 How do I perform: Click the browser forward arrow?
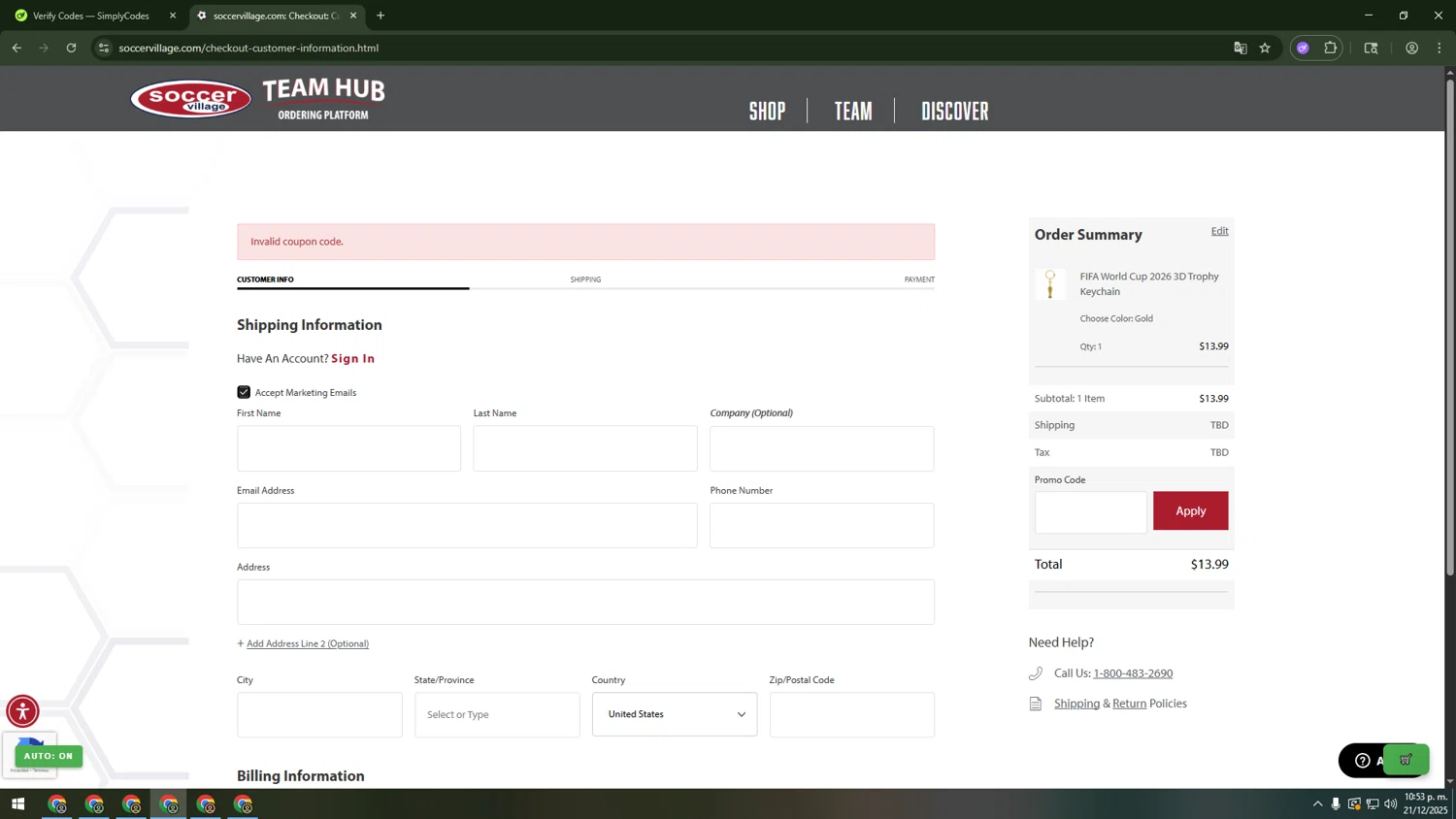tap(44, 48)
